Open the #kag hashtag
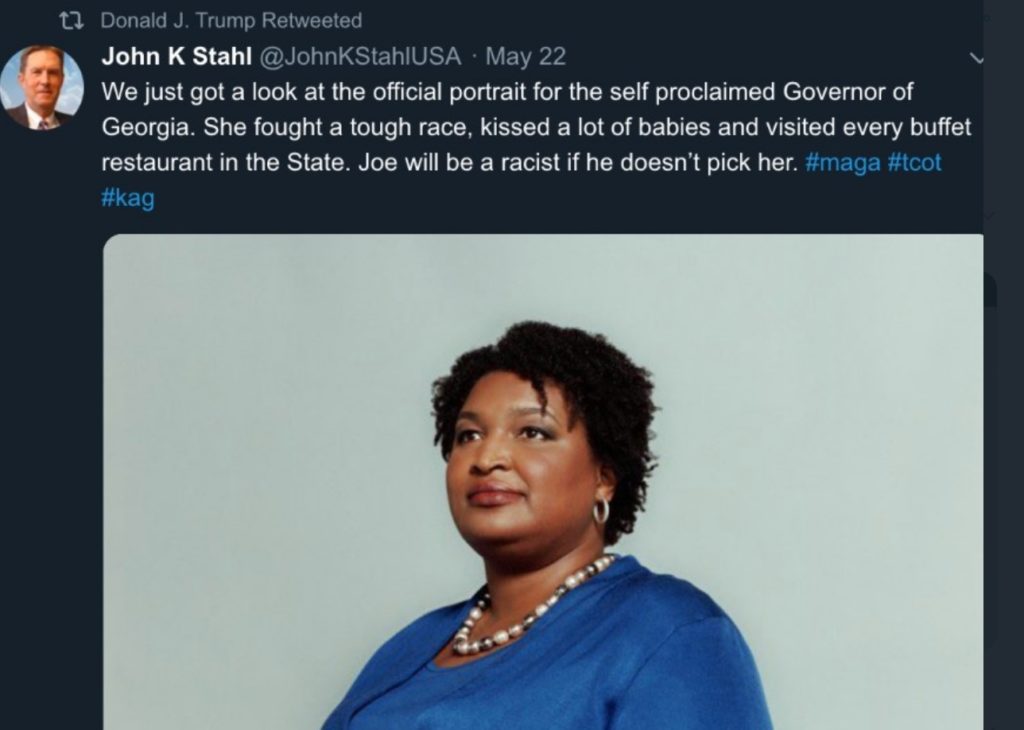Image resolution: width=1024 pixels, height=730 pixels. [x=128, y=198]
